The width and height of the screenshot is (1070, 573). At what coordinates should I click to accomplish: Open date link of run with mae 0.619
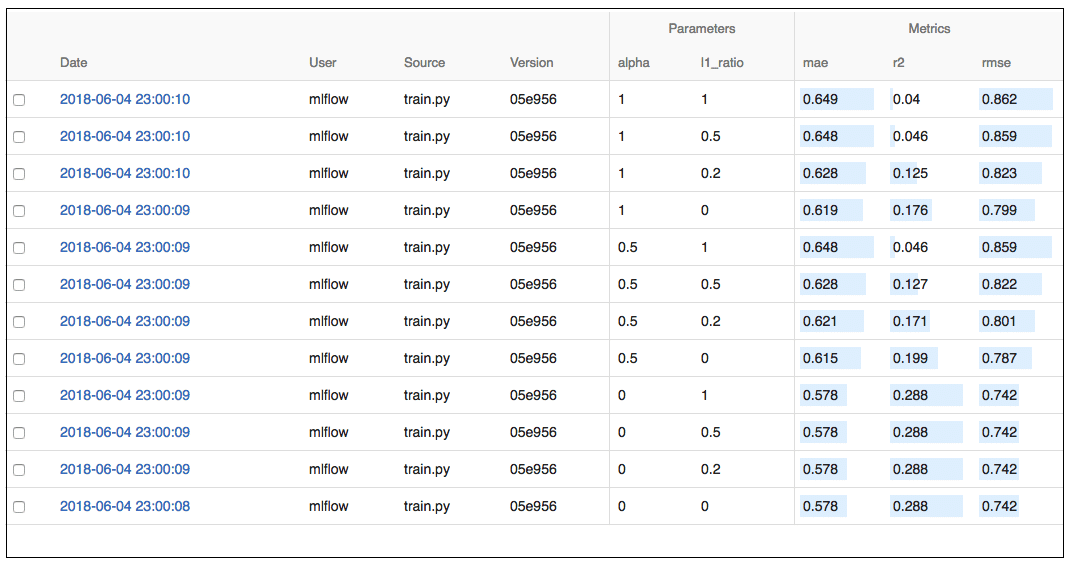pyautogui.click(x=125, y=210)
